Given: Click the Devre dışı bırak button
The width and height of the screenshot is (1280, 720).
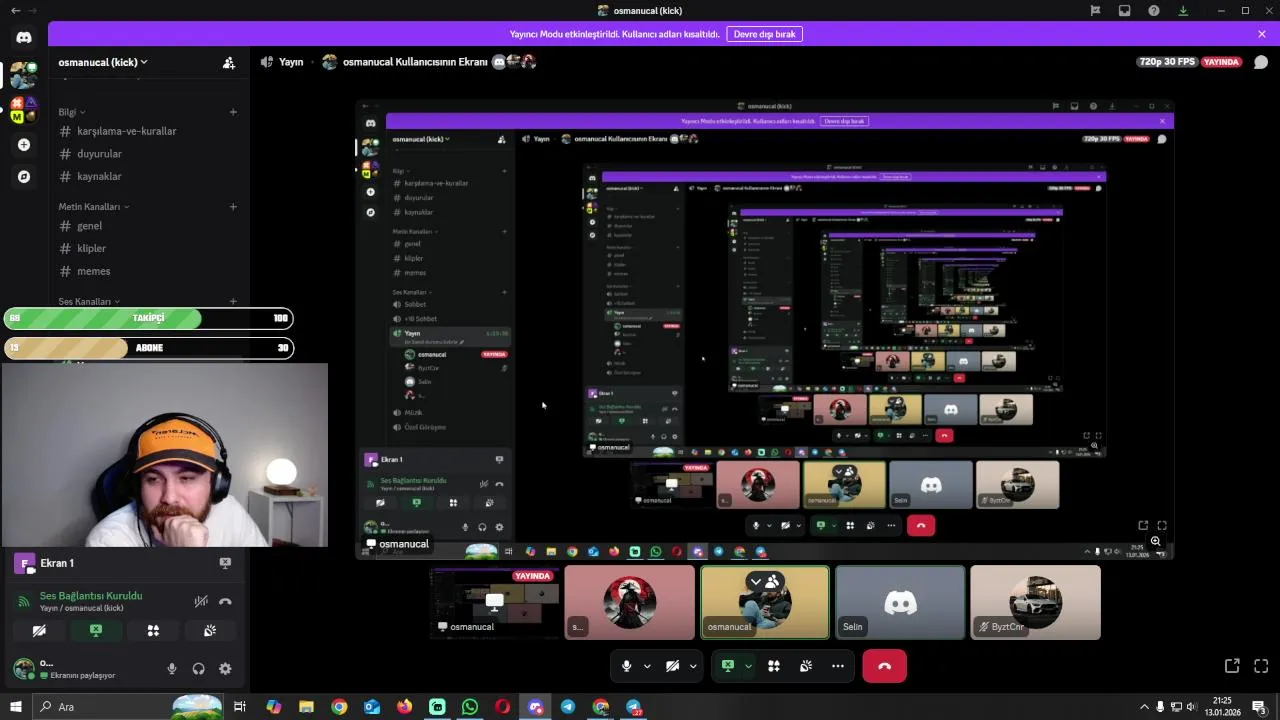Looking at the screenshot, I should 765,34.
